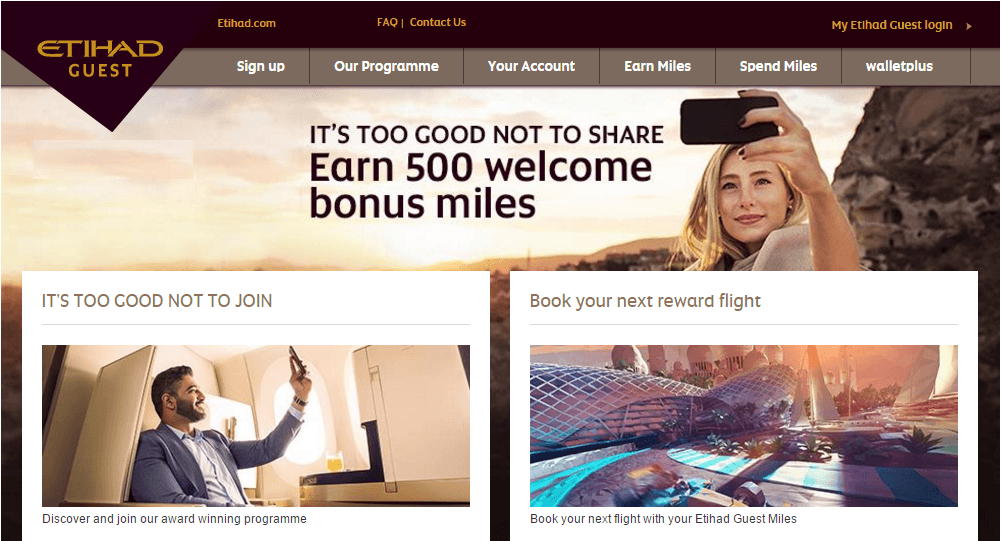The height and width of the screenshot is (541, 1001).
Task: Open the Our Programme menu
Action: pos(386,66)
